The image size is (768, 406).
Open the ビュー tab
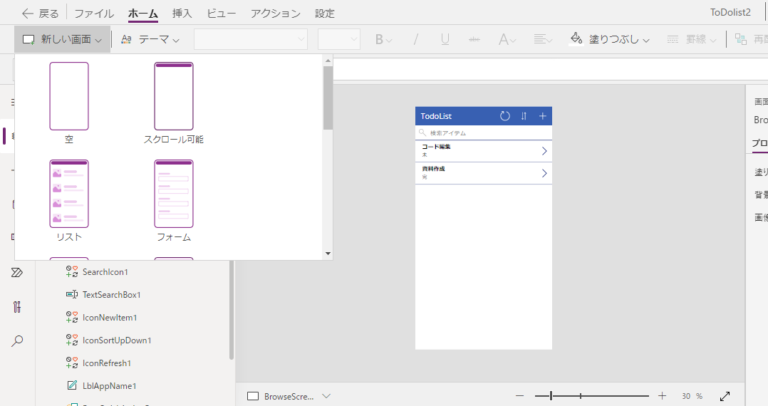click(221, 14)
